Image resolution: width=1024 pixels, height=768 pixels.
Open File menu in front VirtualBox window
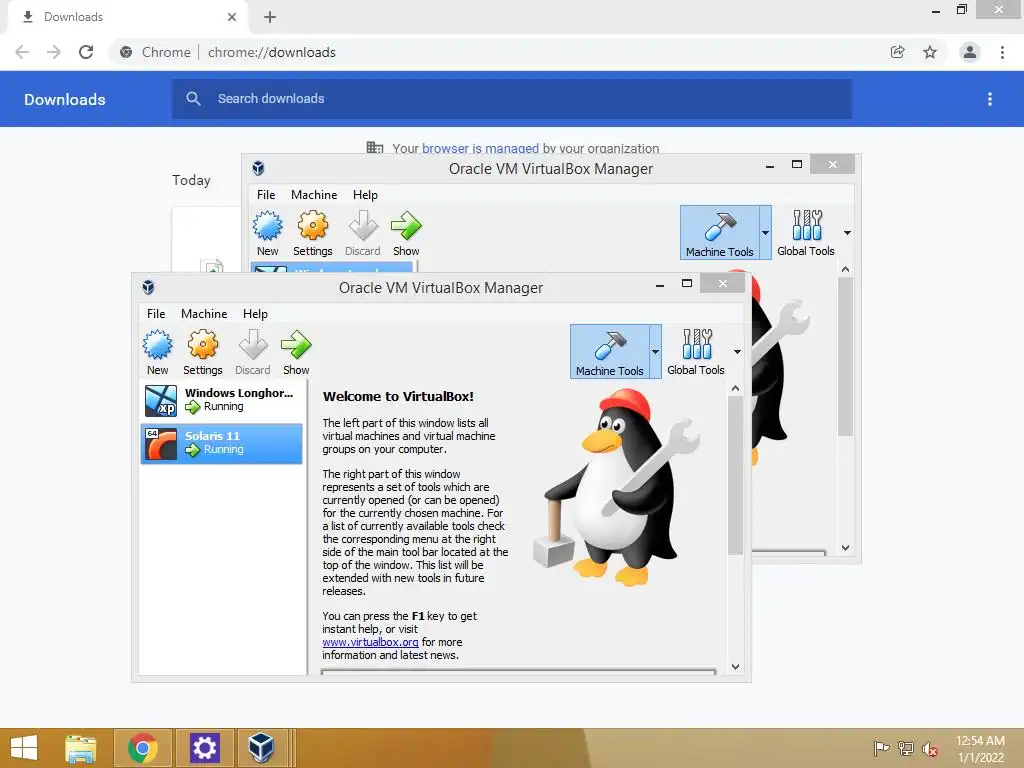point(156,313)
